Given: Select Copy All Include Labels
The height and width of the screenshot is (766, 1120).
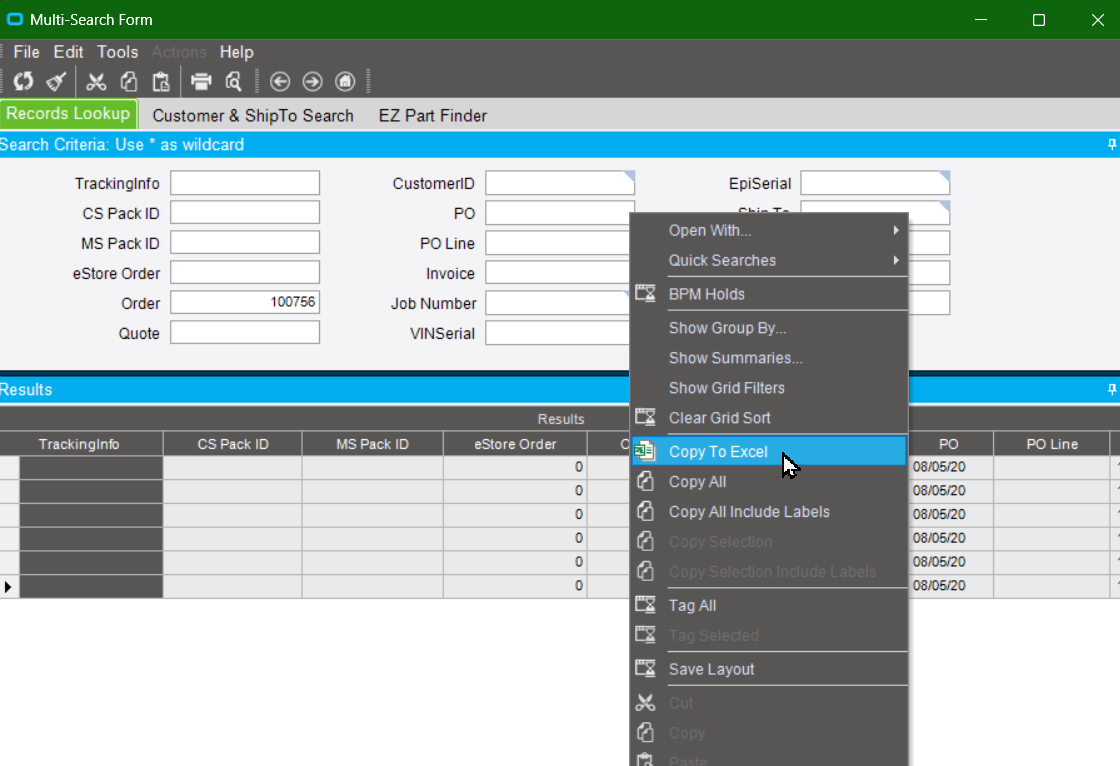Looking at the screenshot, I should 749,511.
